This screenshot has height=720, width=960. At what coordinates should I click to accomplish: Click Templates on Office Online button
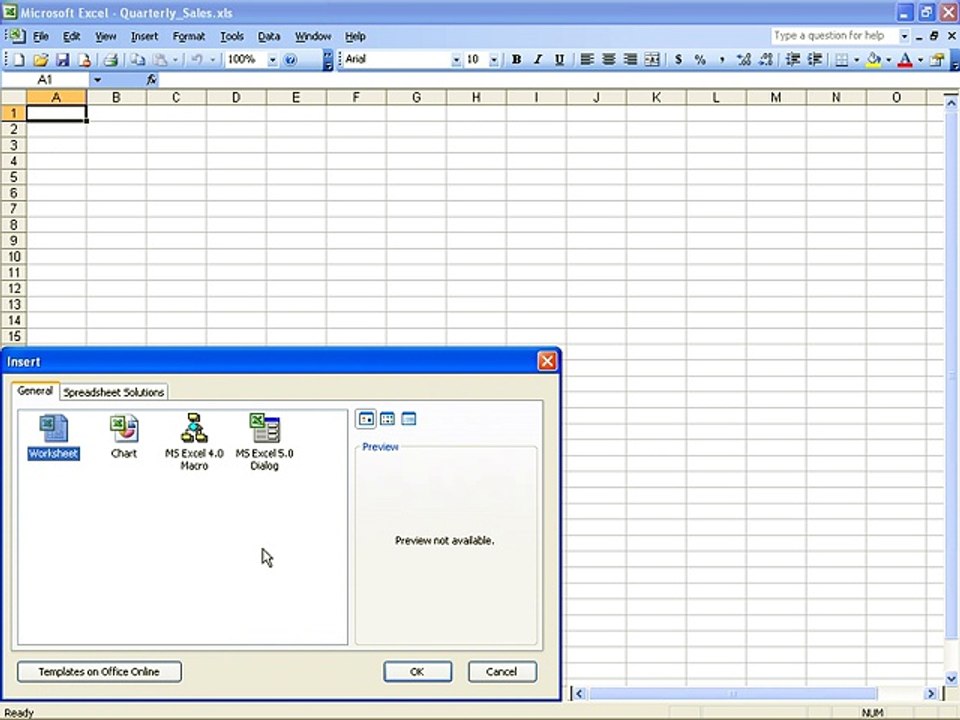[99, 672]
